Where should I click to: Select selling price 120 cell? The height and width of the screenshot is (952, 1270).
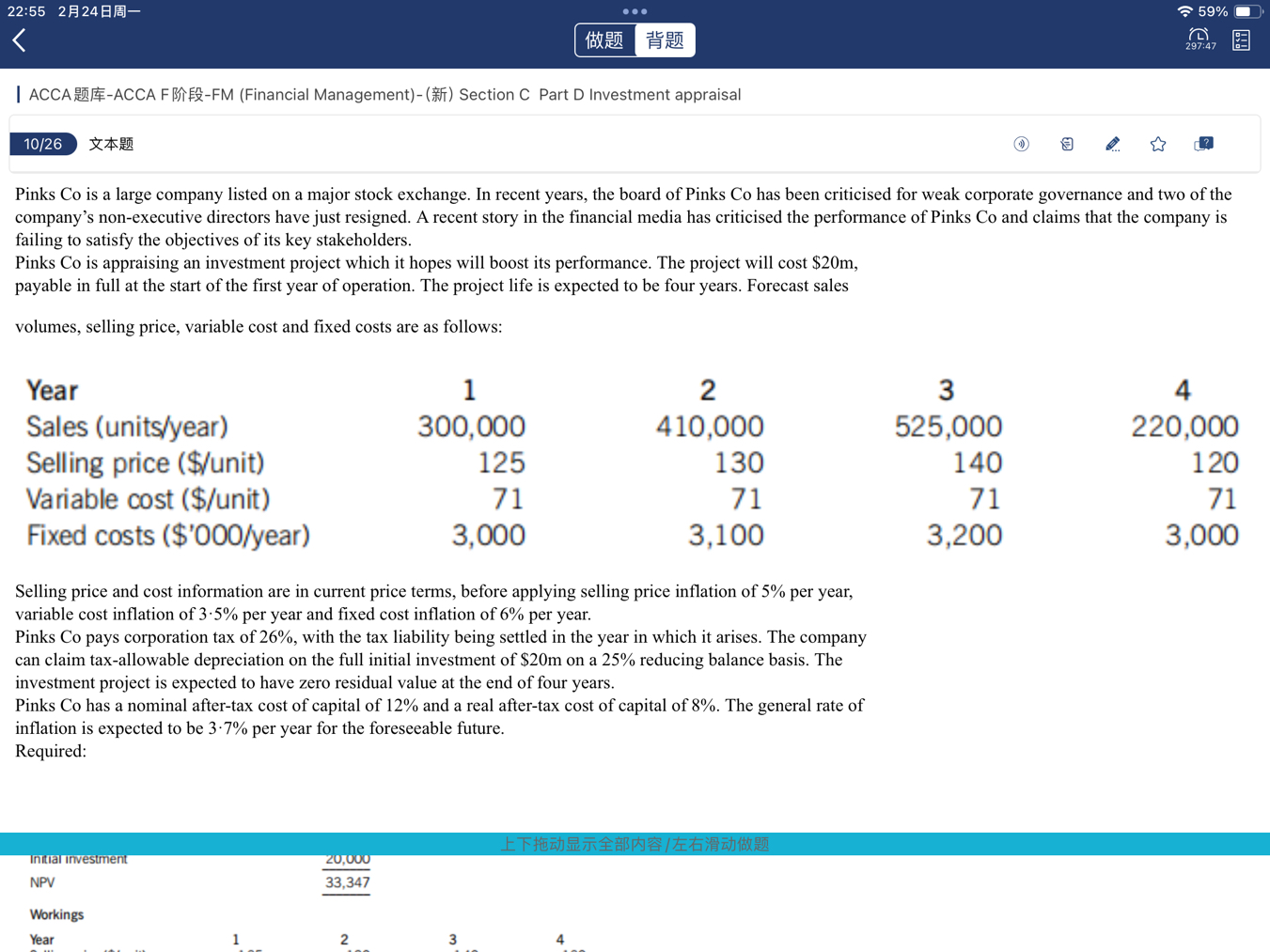click(1215, 462)
